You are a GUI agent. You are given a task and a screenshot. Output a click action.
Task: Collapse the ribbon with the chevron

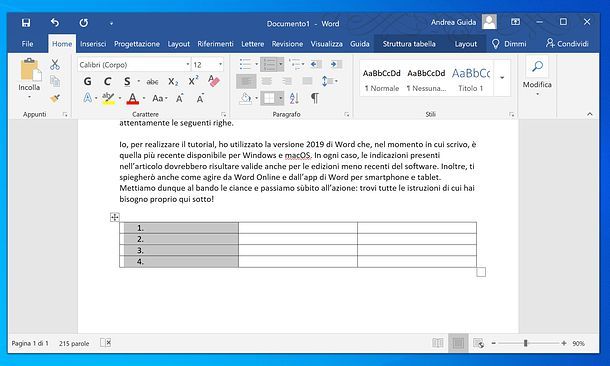coord(590,114)
